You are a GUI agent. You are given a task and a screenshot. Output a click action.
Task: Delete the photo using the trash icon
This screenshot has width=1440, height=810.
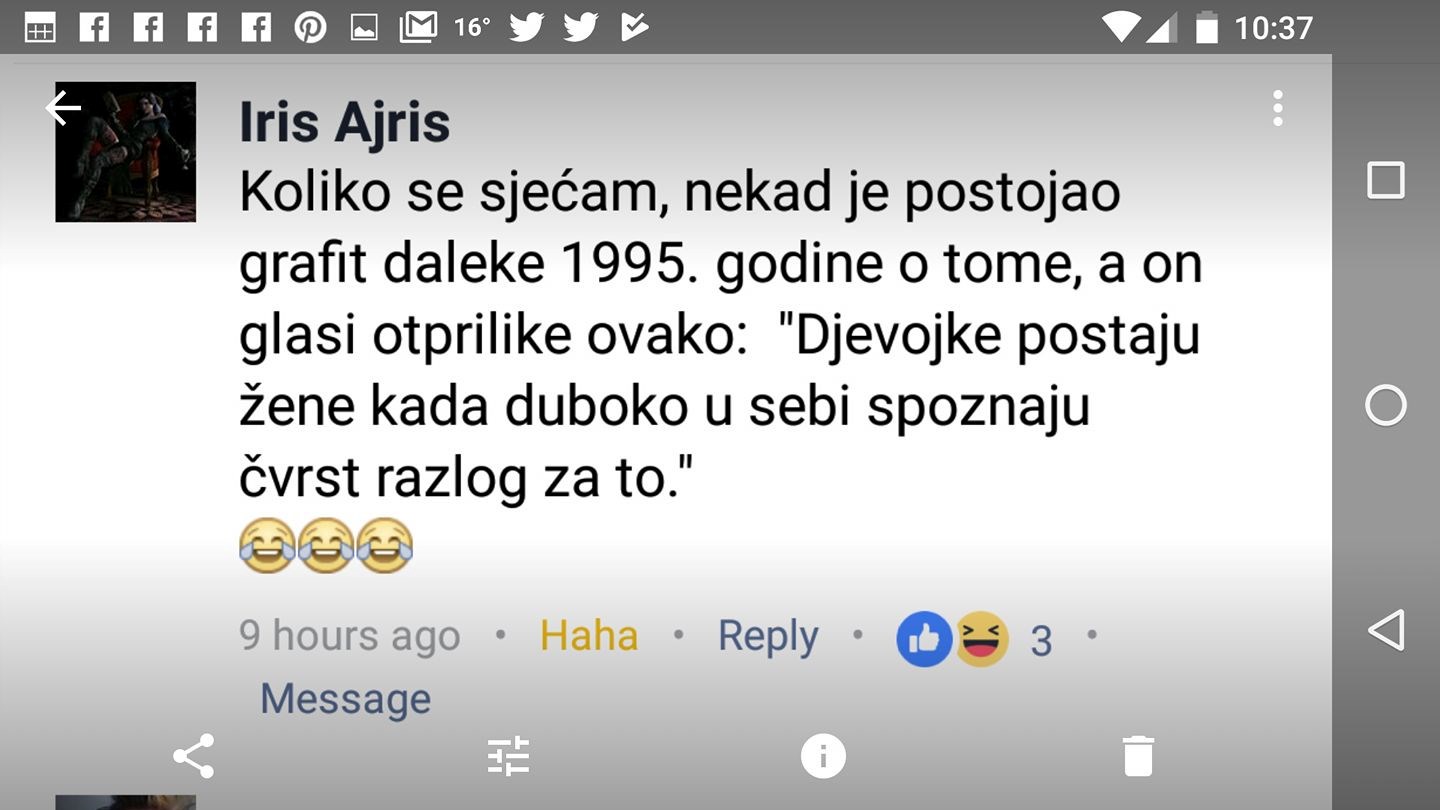point(1137,757)
